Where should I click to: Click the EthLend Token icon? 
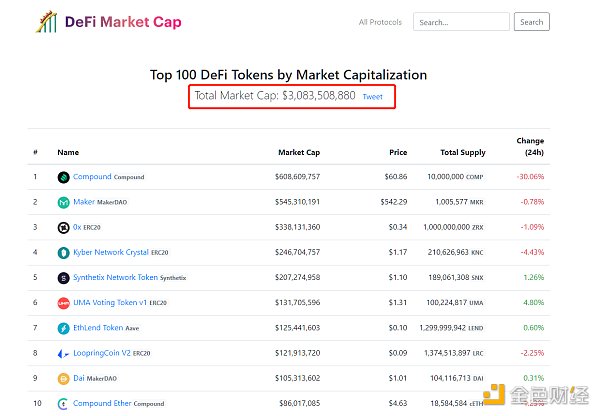[64, 328]
